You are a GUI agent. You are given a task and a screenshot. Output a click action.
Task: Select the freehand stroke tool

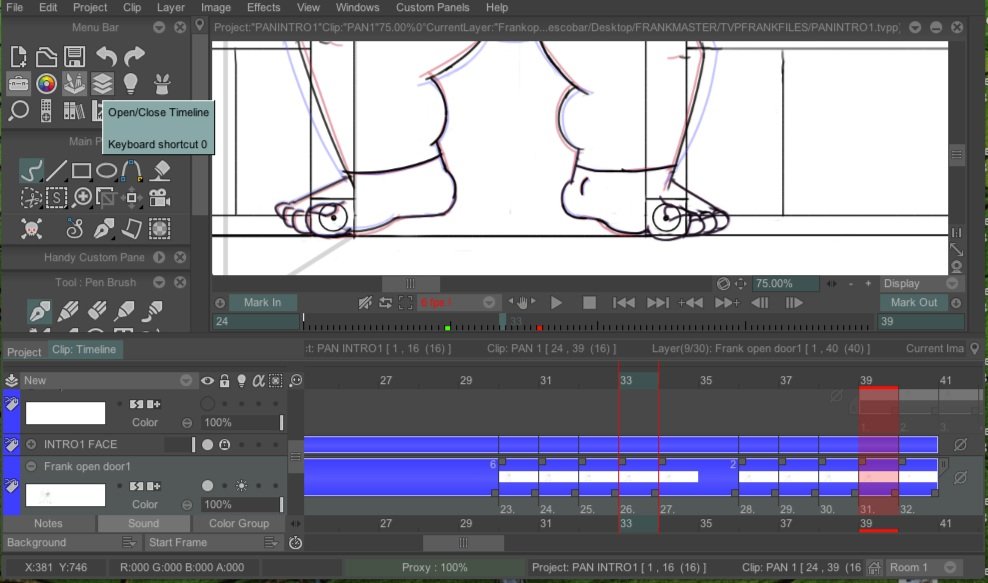30,170
